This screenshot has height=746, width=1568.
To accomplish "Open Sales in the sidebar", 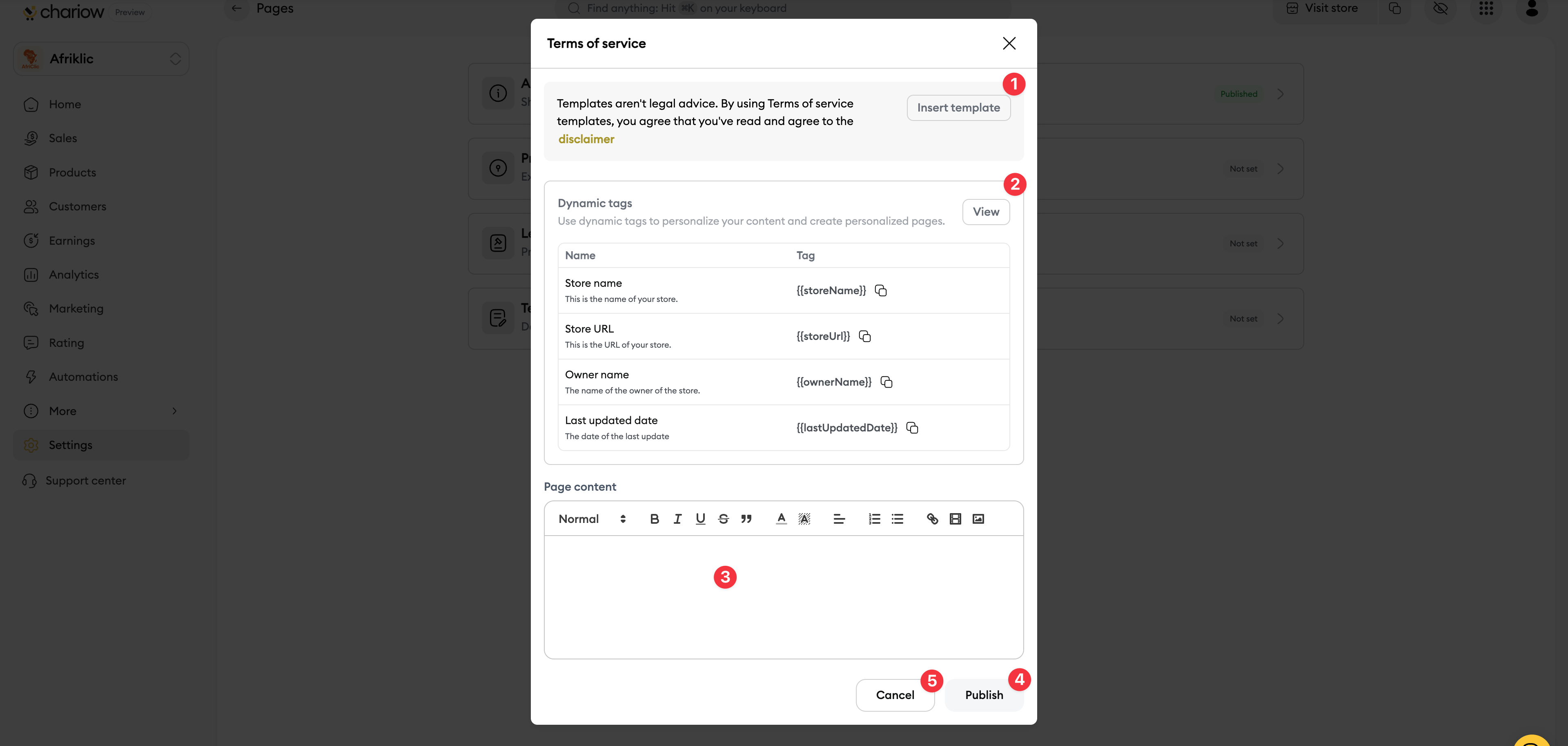I will 101,138.
